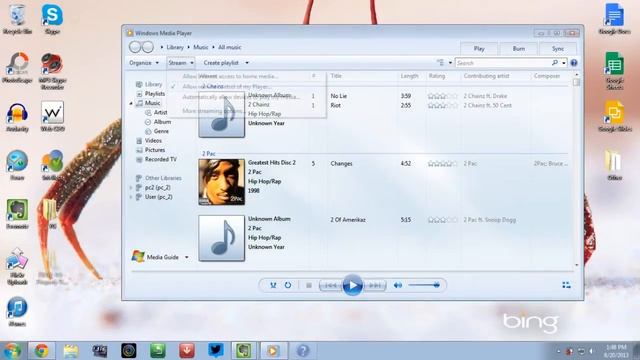Skip to the next track

(x=375, y=285)
